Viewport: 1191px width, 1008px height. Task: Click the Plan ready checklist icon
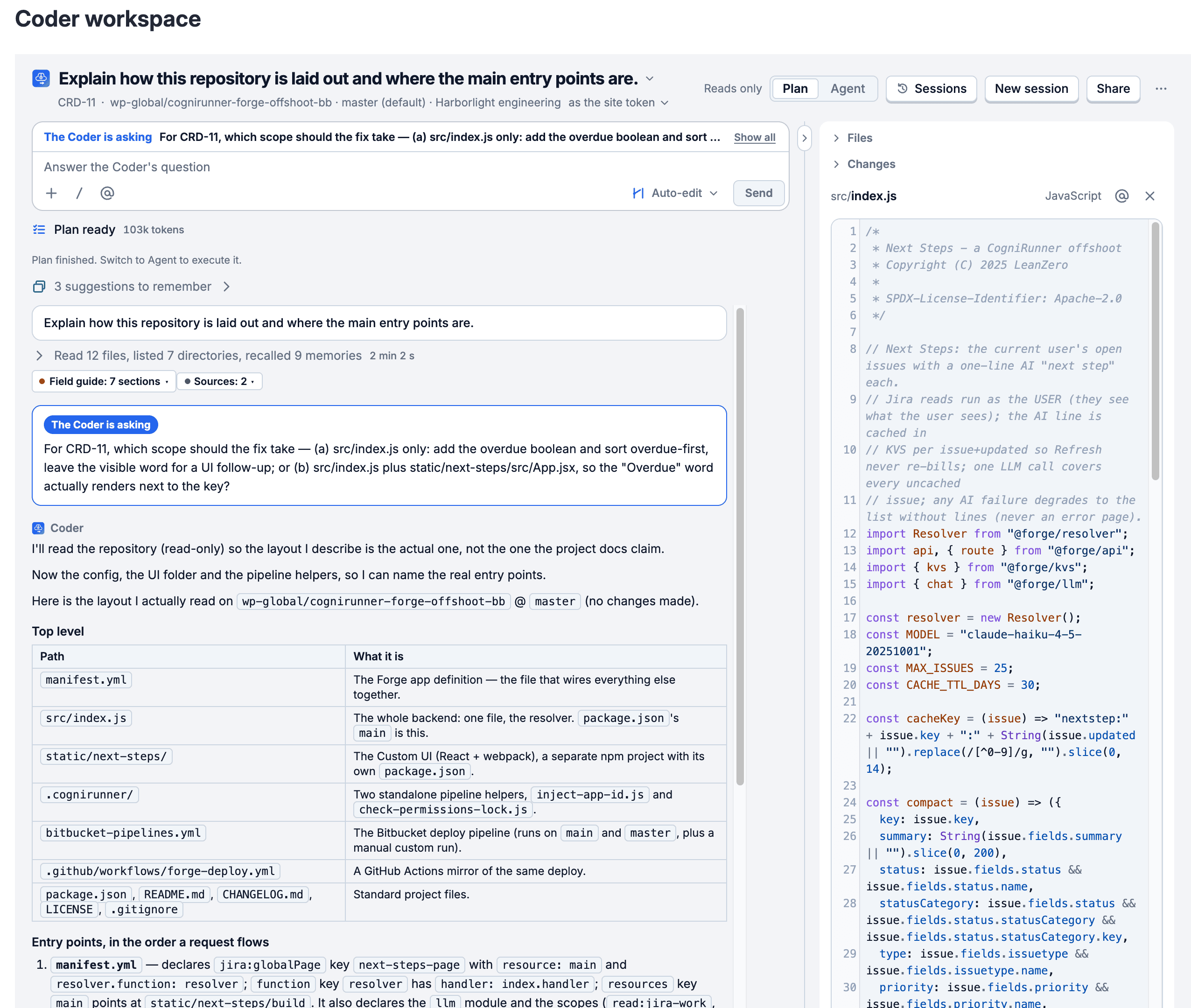coord(39,230)
